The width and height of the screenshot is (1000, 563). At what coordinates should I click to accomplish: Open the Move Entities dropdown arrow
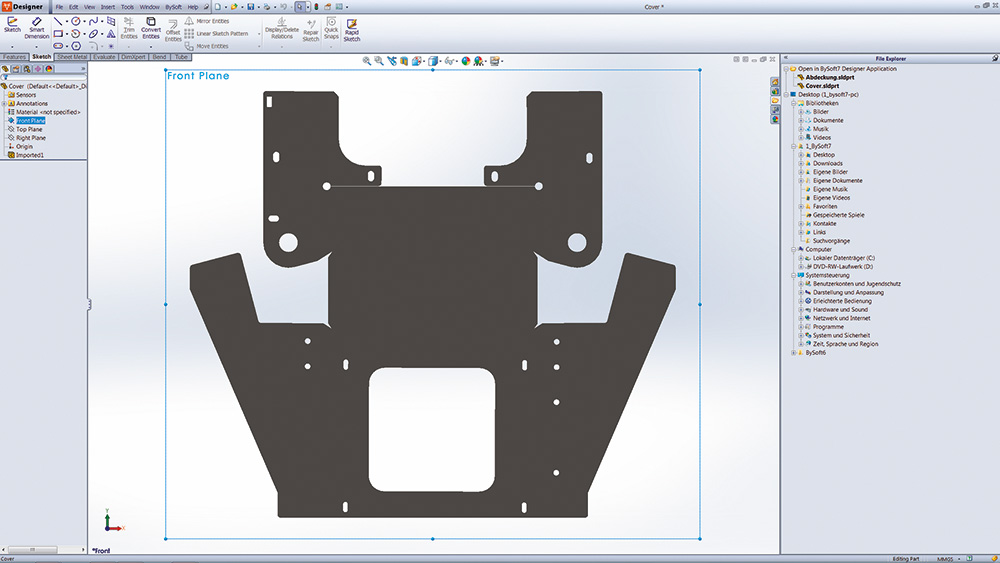pyautogui.click(x=259, y=46)
